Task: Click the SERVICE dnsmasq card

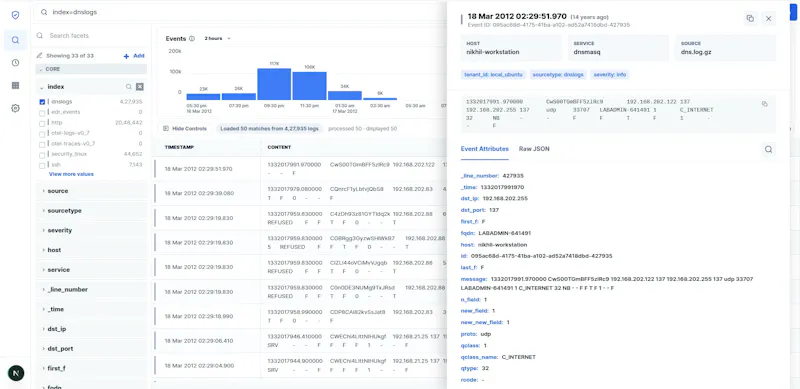Action: click(618, 48)
